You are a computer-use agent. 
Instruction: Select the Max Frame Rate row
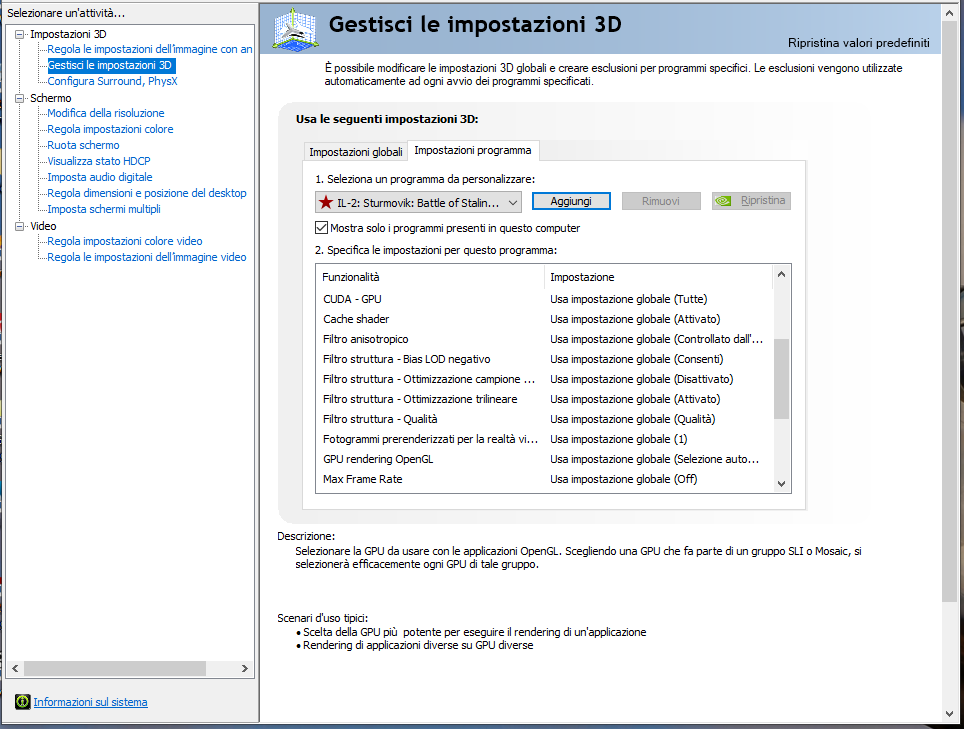(x=544, y=479)
